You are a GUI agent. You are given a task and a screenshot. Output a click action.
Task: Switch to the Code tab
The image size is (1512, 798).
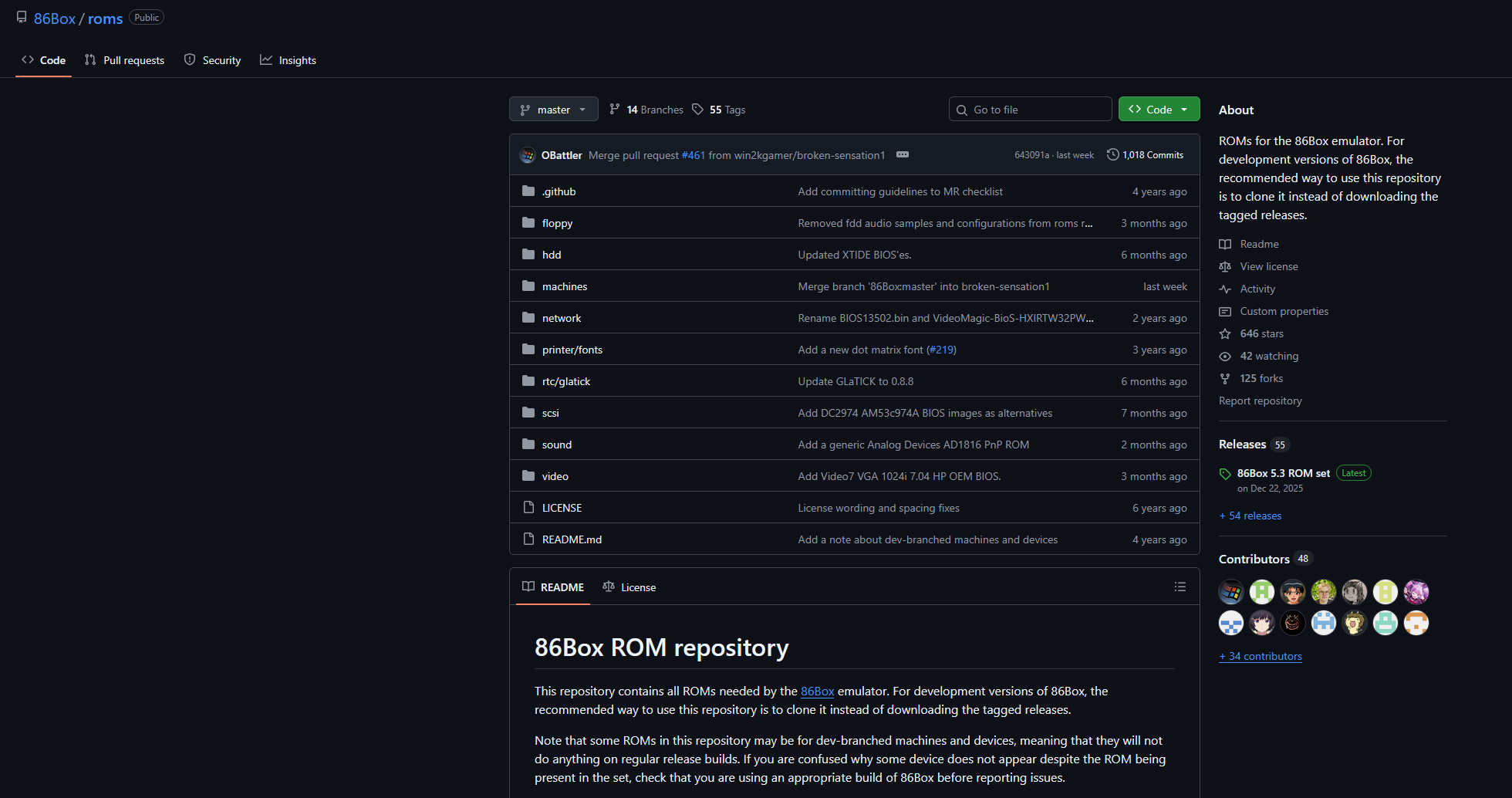44,60
